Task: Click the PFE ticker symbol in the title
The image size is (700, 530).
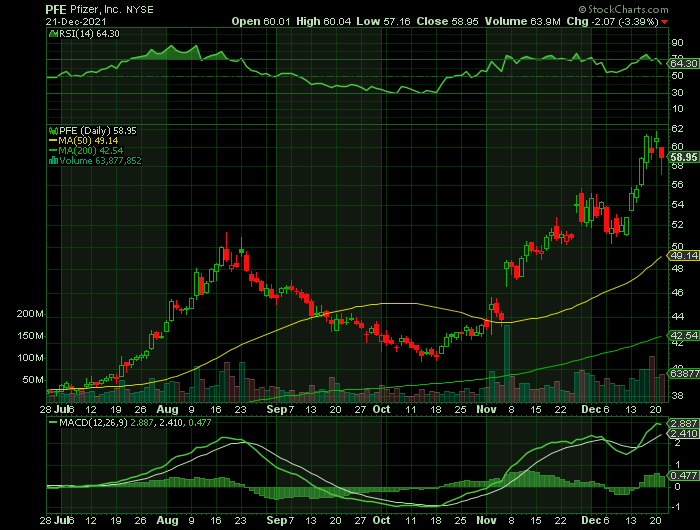Action: click(56, 9)
